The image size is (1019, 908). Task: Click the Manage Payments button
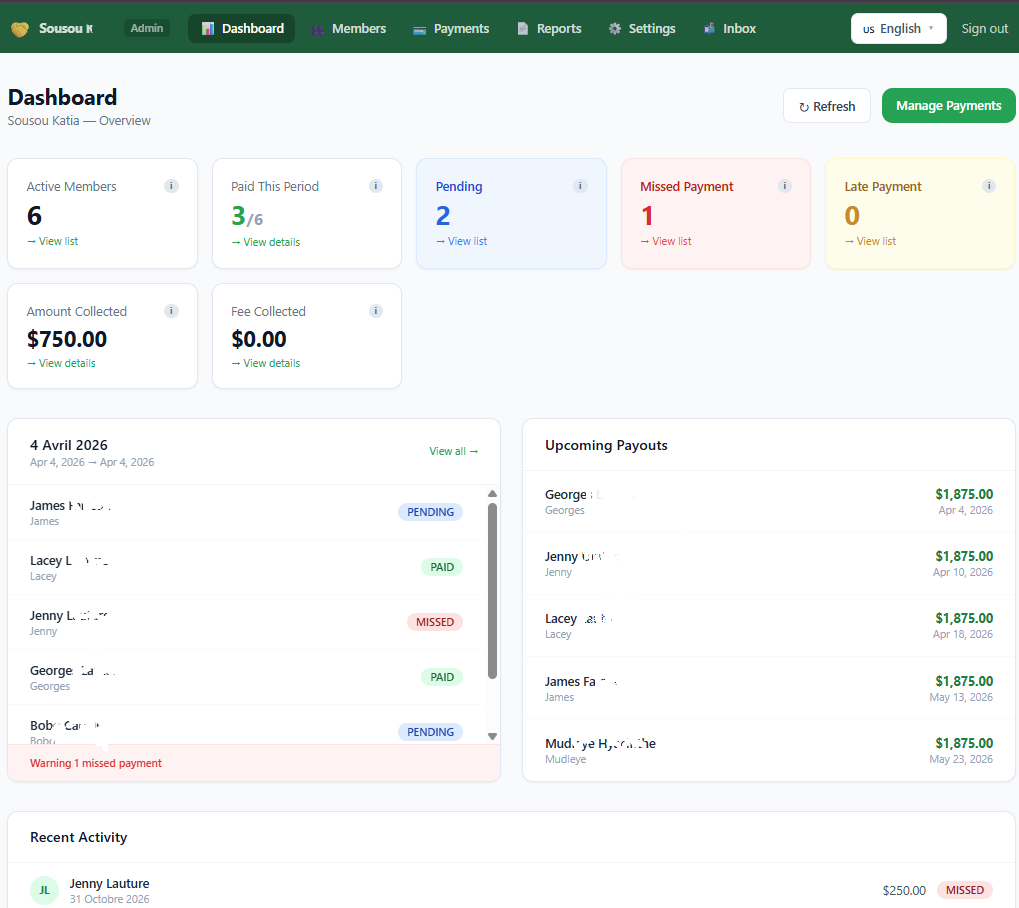(x=948, y=106)
